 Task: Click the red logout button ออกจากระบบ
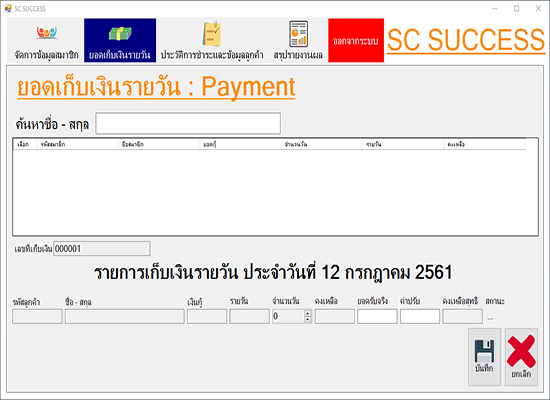pos(356,40)
